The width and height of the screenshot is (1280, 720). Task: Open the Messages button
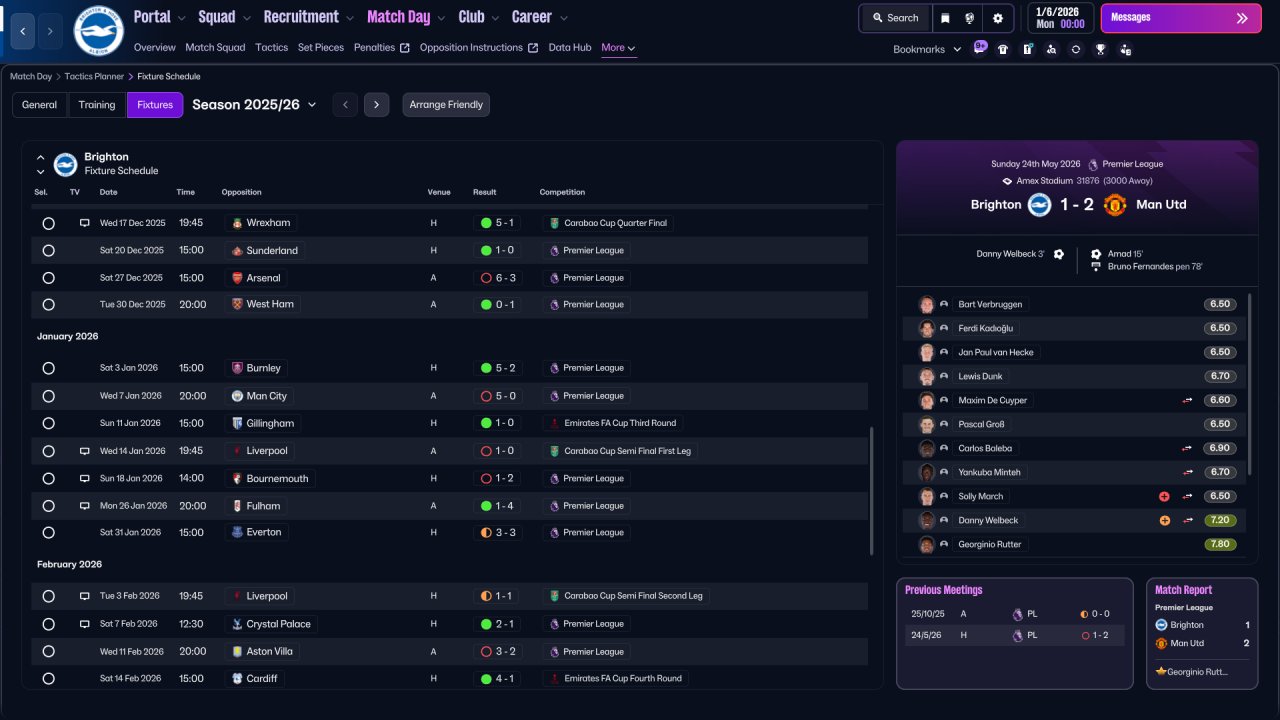(x=1181, y=18)
